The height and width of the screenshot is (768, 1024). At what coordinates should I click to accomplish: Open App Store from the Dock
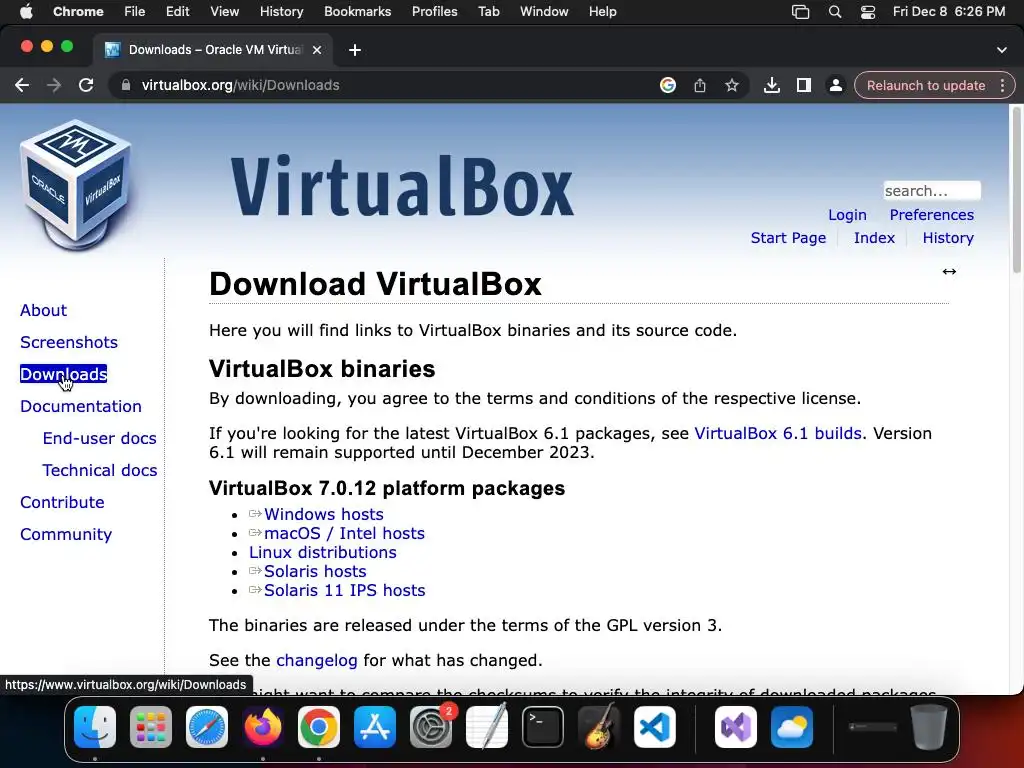pos(375,726)
